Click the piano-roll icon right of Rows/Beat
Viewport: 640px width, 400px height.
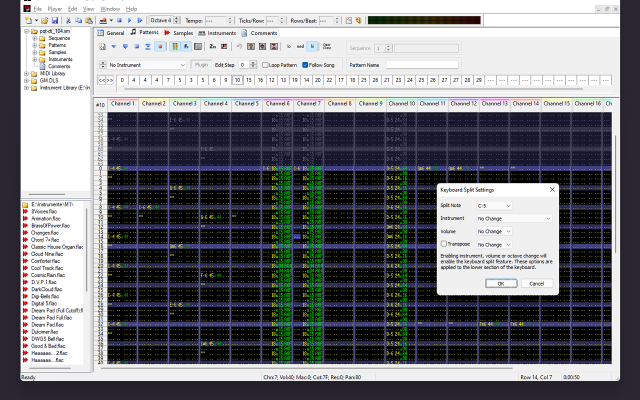[x=349, y=20]
